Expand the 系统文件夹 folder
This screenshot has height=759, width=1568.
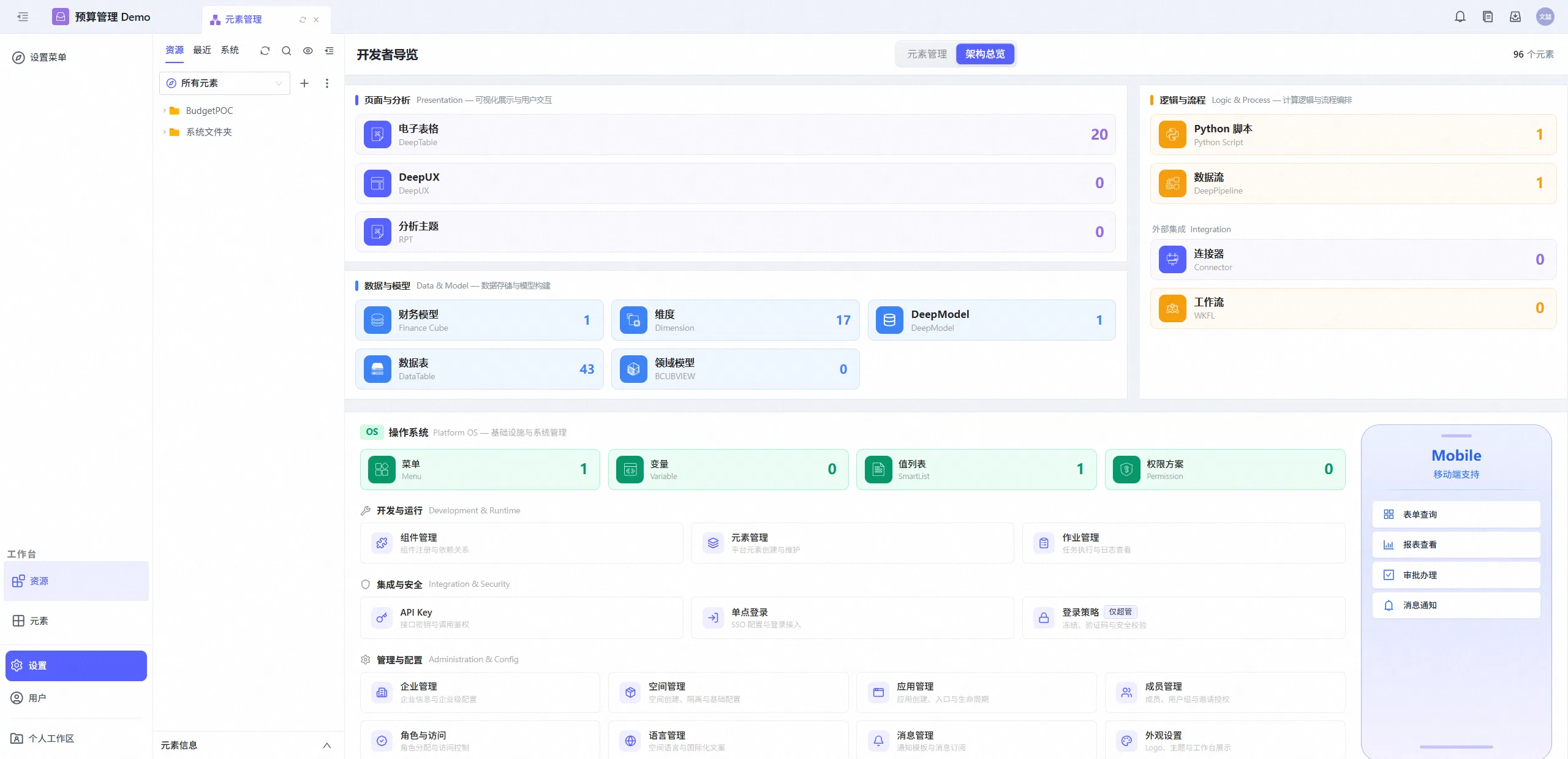coord(165,132)
